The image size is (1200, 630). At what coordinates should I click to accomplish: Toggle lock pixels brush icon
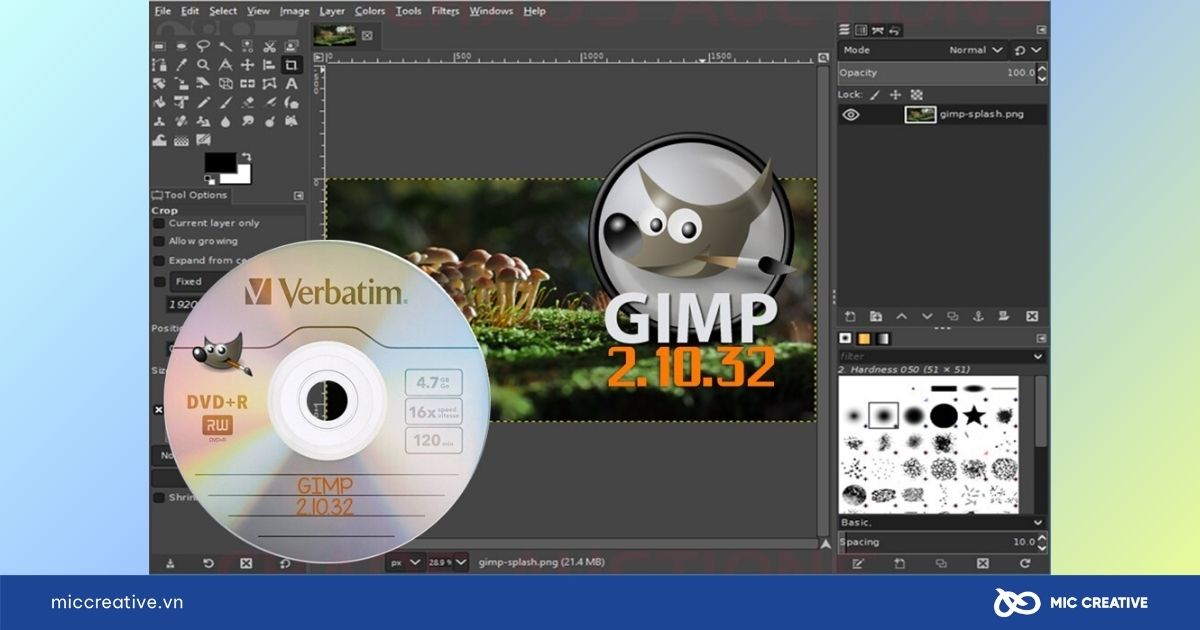click(x=875, y=95)
